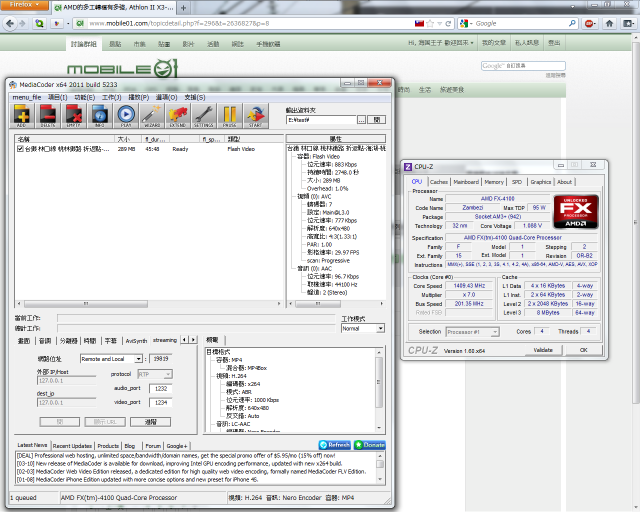The height and width of the screenshot is (512, 640).
Task: Switch to CPU-Z About tab
Action: pos(564,182)
